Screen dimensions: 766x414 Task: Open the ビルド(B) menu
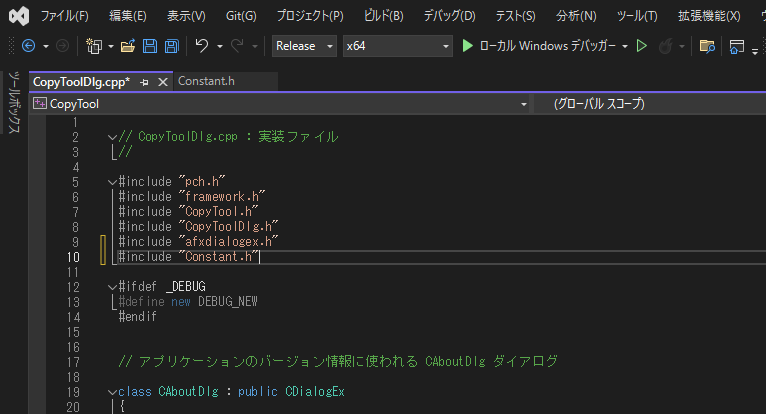381,16
